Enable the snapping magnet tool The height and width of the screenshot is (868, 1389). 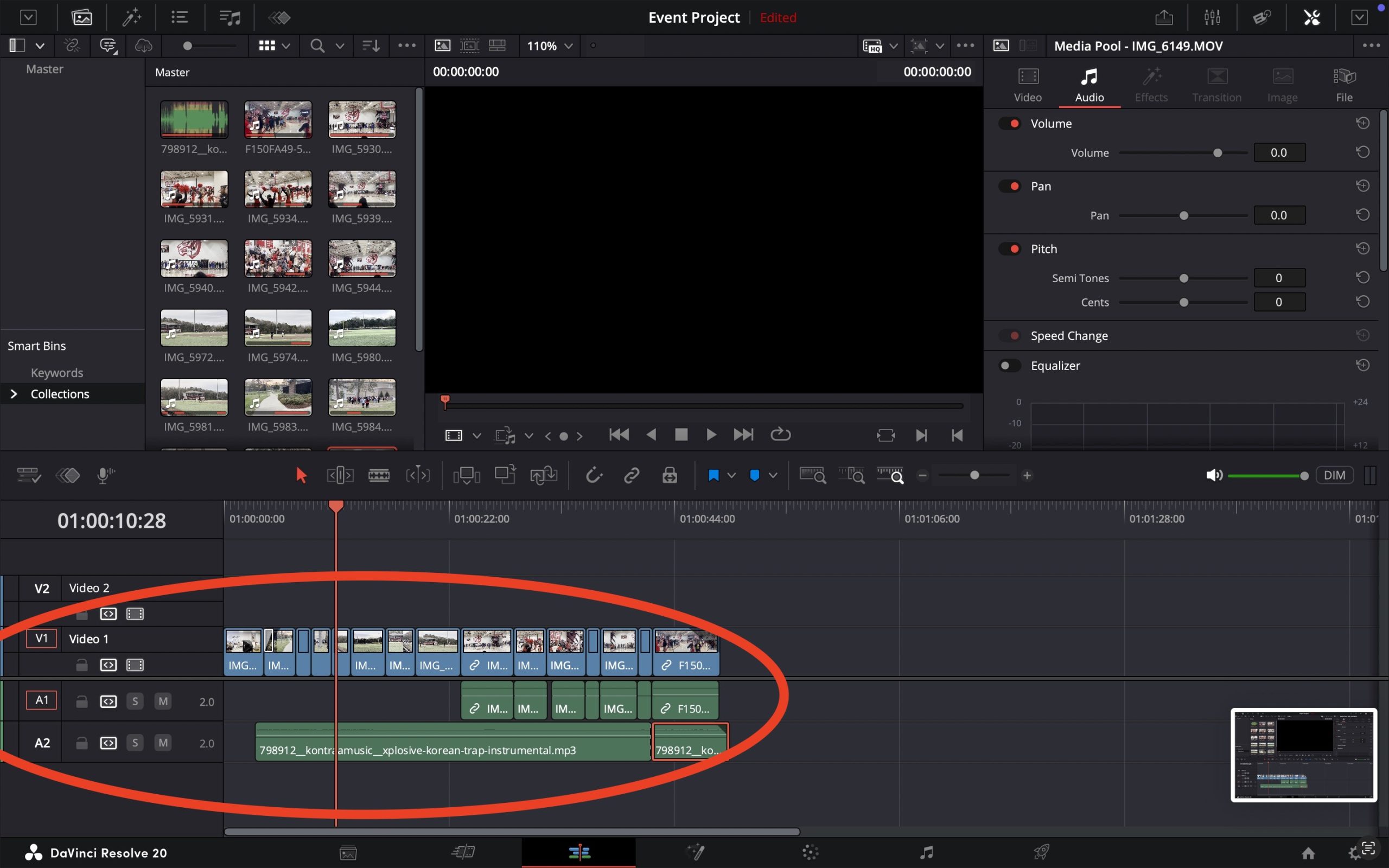coord(594,475)
